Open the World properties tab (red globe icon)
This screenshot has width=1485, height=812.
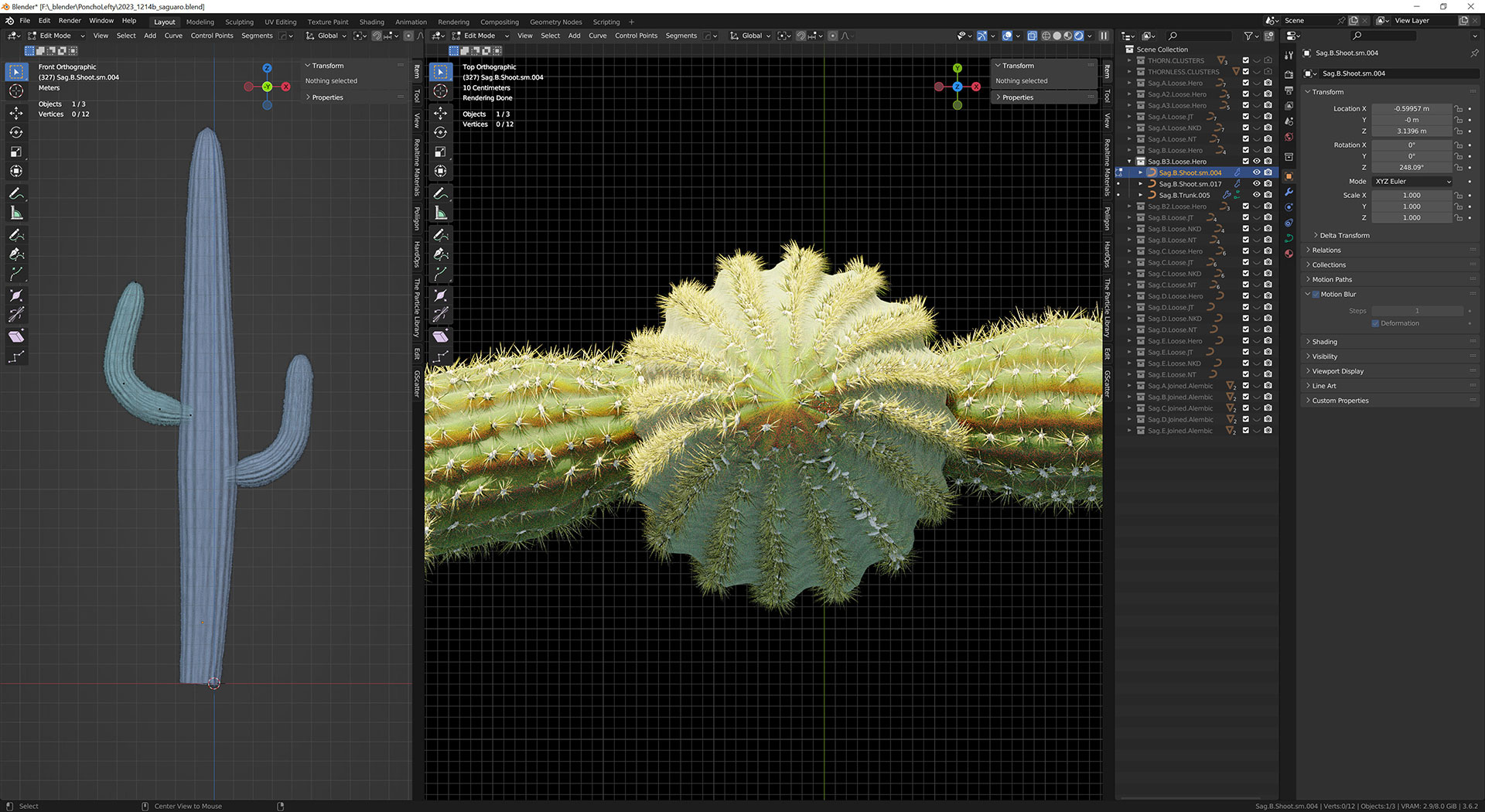tap(1289, 137)
